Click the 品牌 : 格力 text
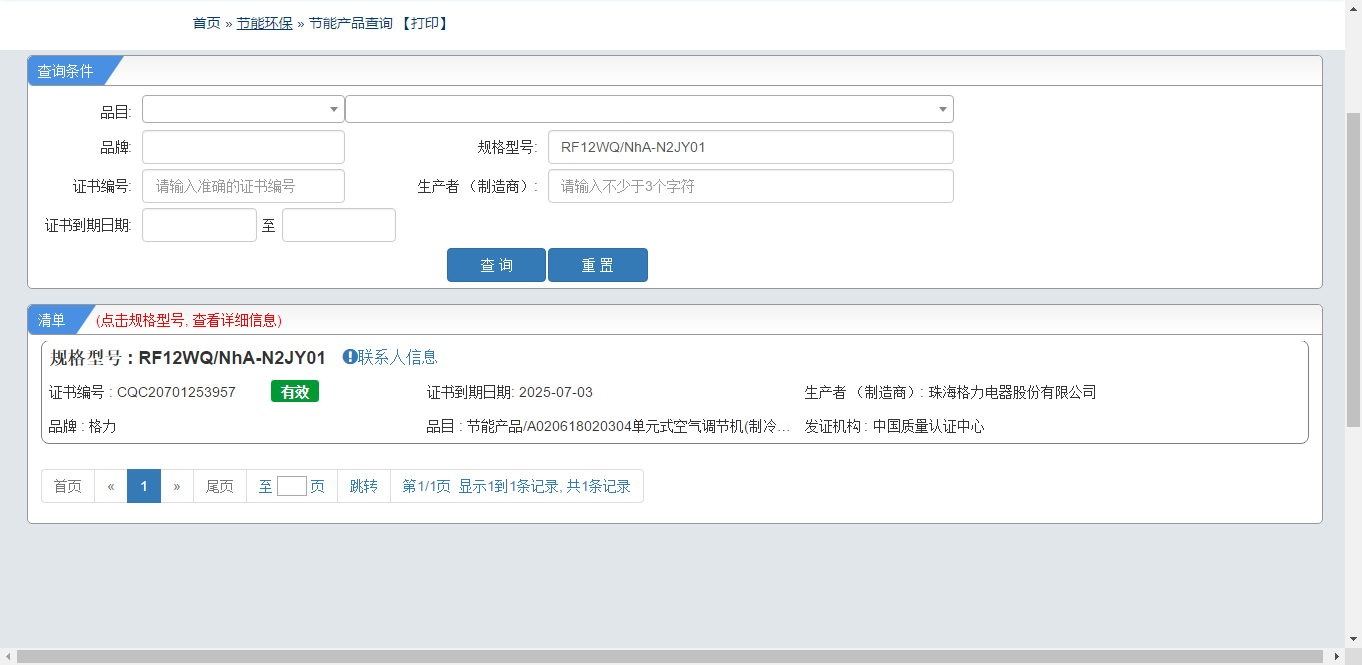Screen dimensions: 1362x665 pyautogui.click(x=83, y=426)
